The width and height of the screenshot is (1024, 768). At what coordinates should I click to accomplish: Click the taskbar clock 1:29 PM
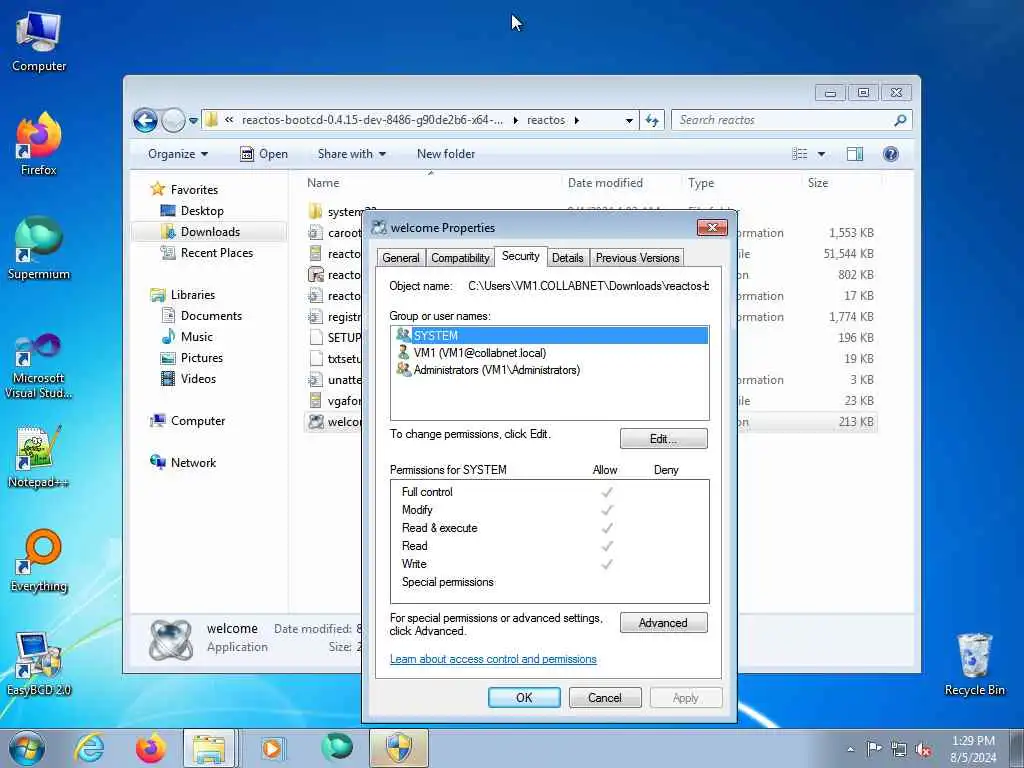[x=973, y=749]
